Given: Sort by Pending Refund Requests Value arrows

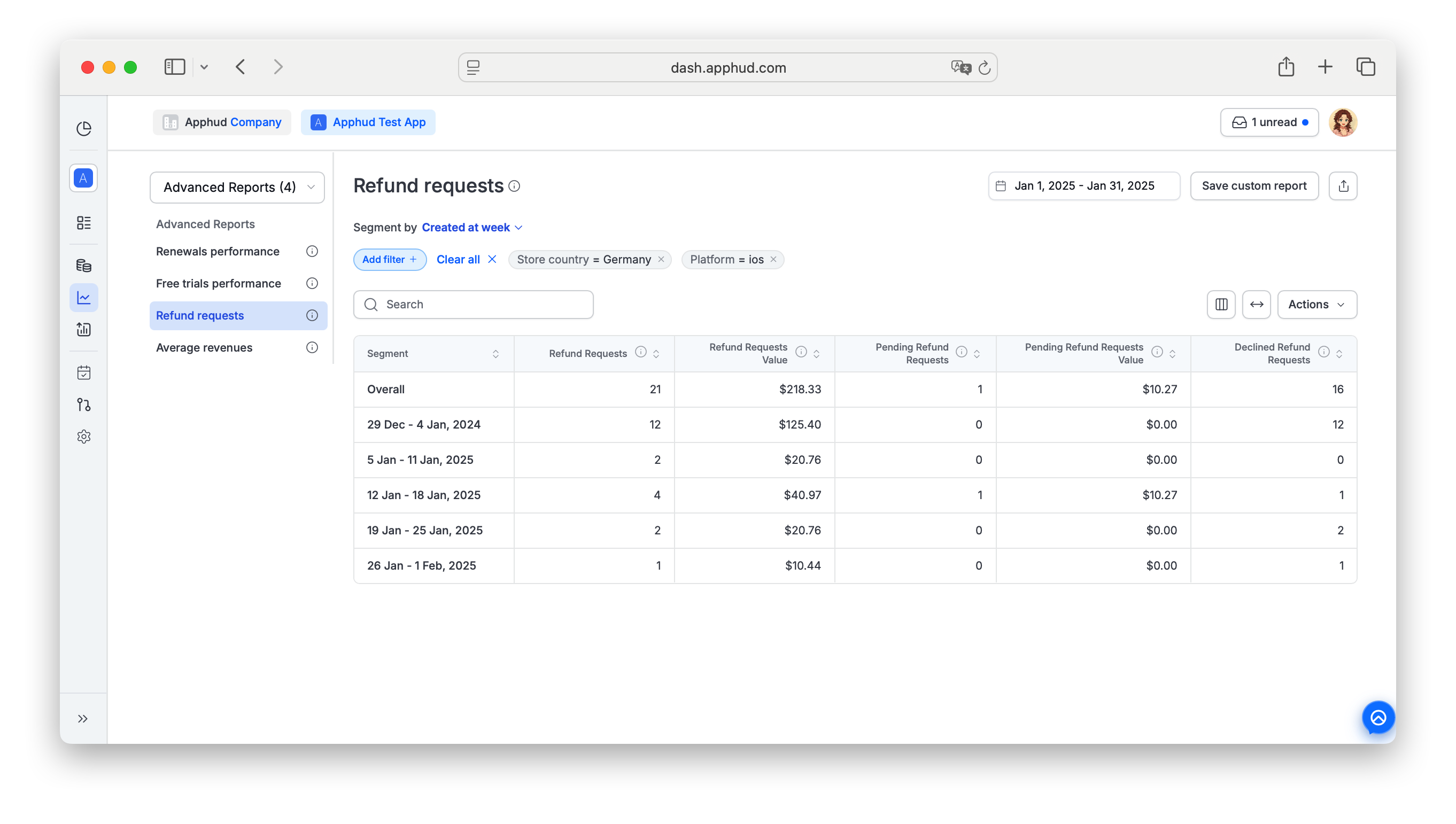Looking at the screenshot, I should click(1172, 354).
